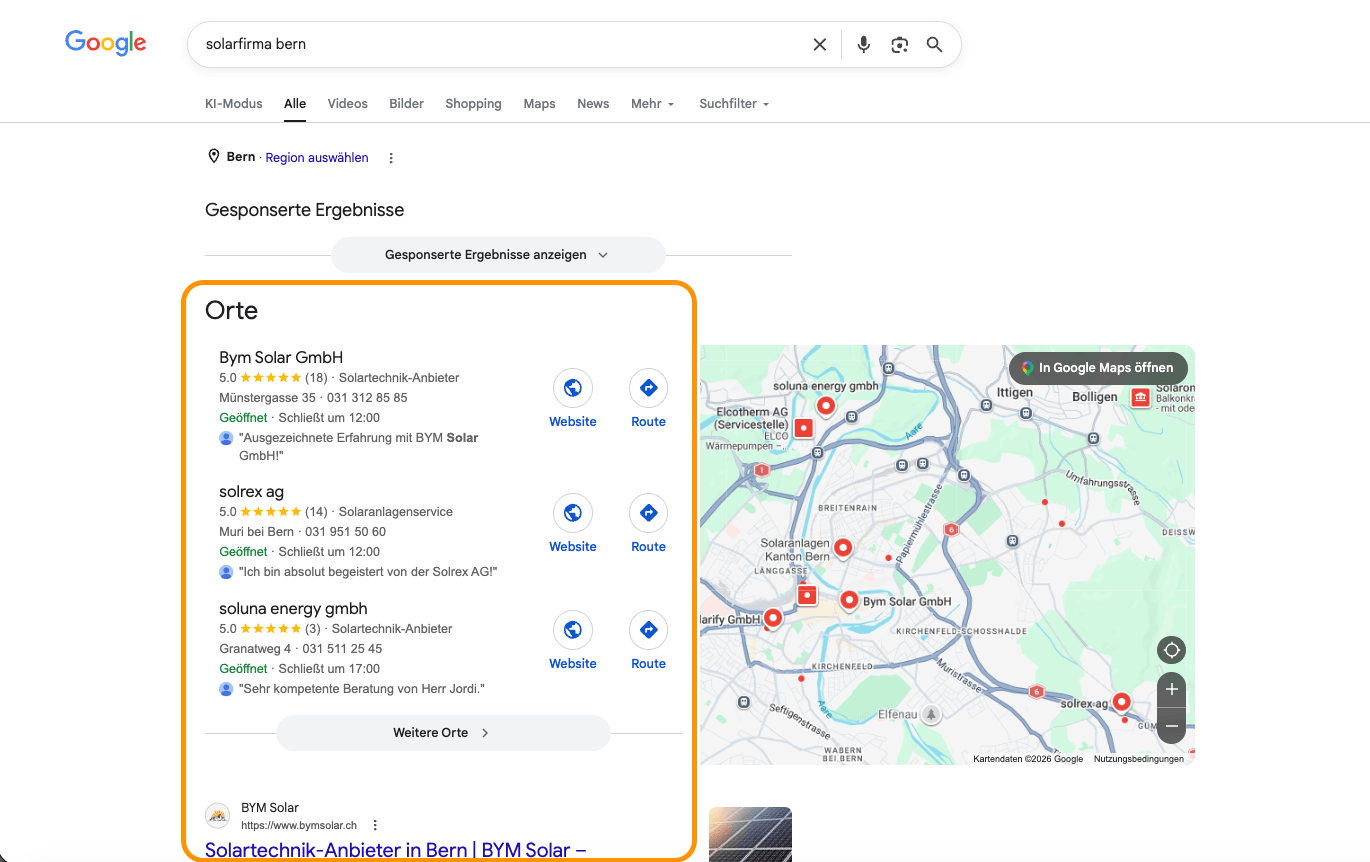This screenshot has height=862, width=1370.
Task: Click solrex ag map pin
Action: (x=1122, y=702)
